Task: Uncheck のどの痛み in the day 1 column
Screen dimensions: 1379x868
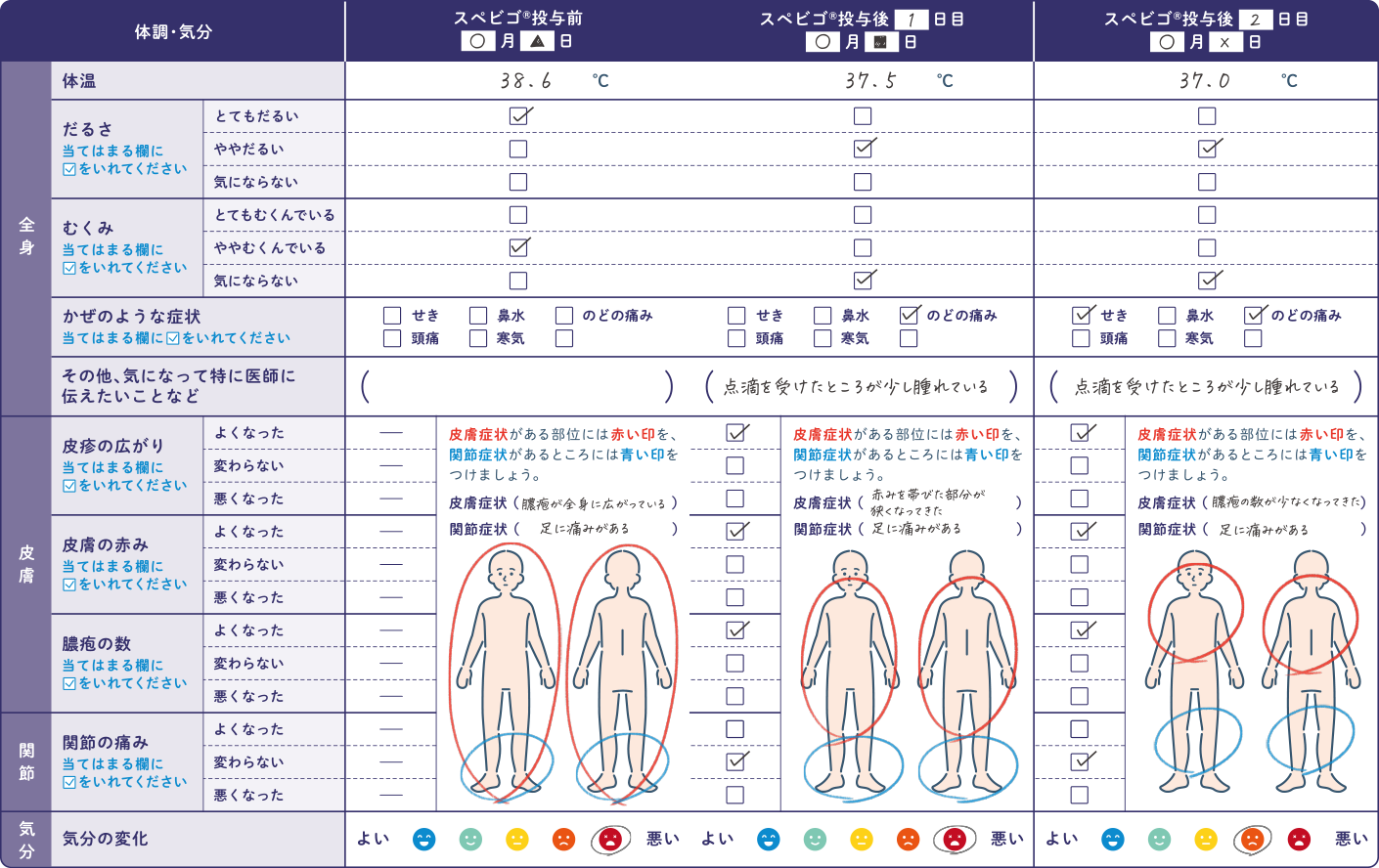Action: tap(909, 316)
